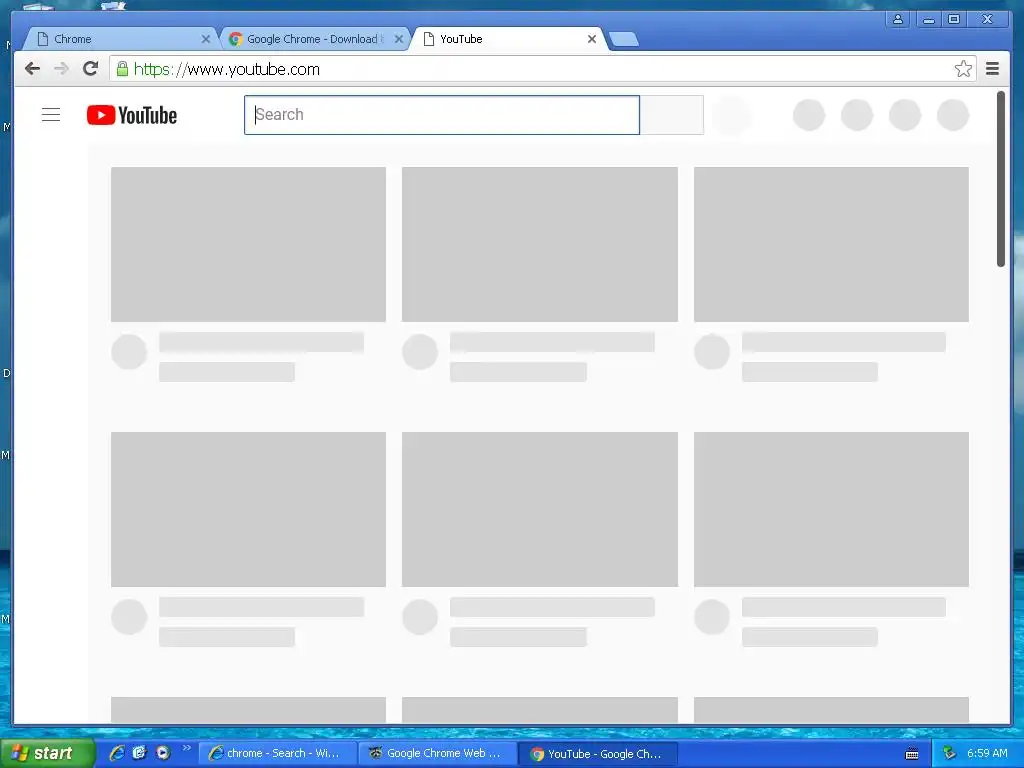
Task: Launch Internet Explorer from quick launch
Action: pos(117,753)
